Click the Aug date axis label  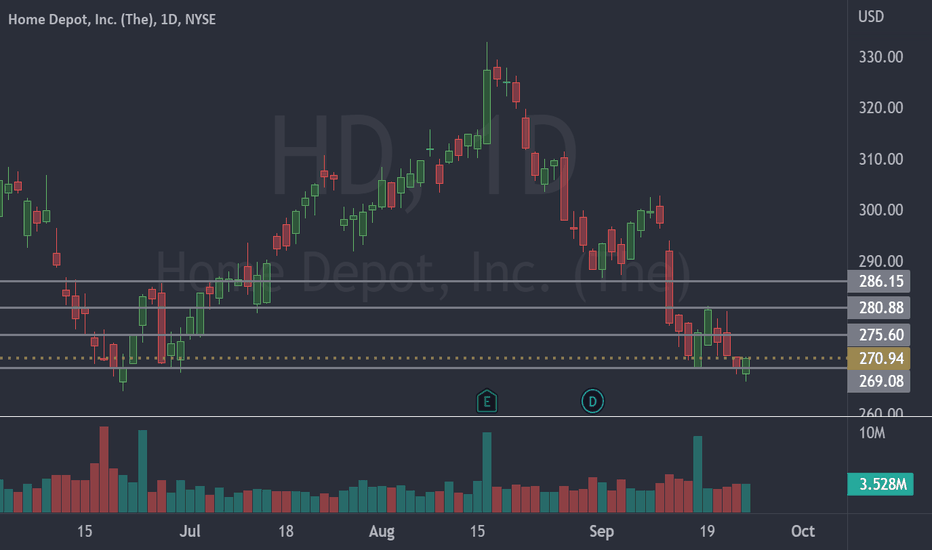[382, 531]
